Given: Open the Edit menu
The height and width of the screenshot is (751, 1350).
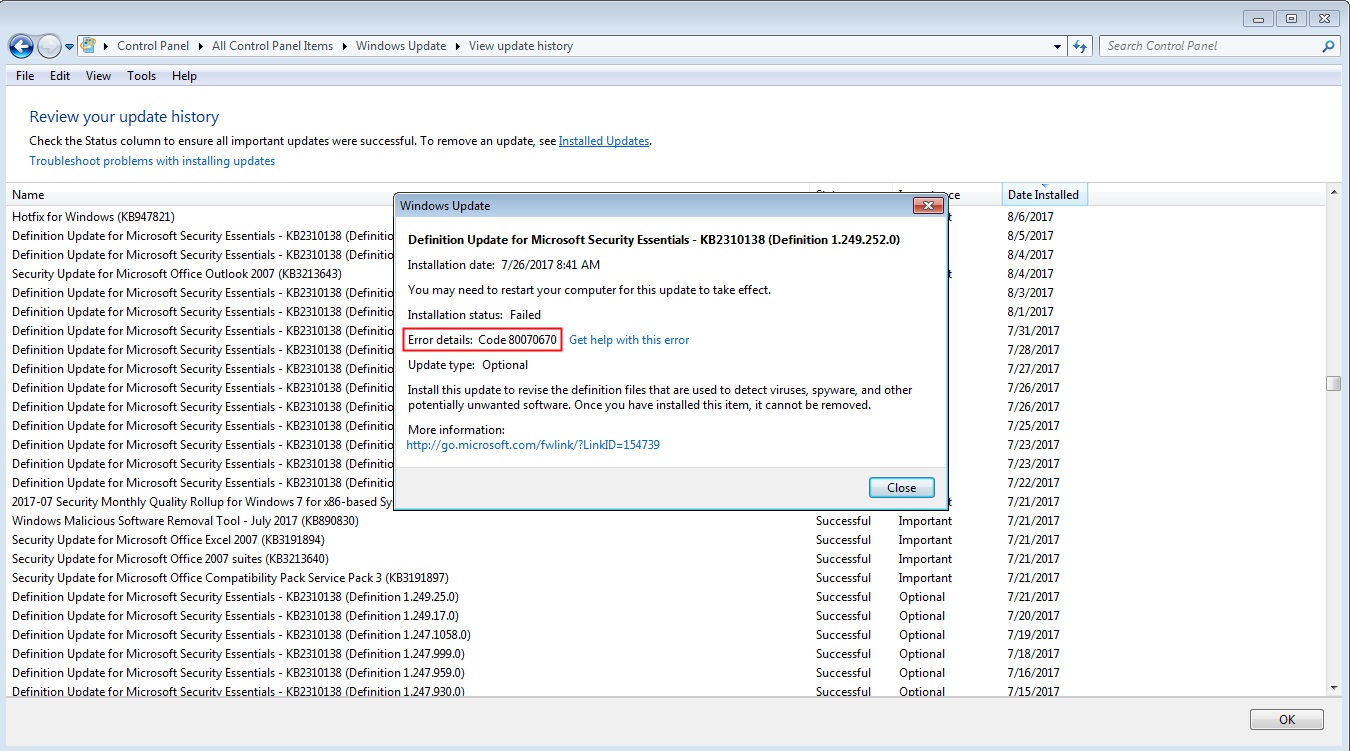Looking at the screenshot, I should click(x=60, y=76).
